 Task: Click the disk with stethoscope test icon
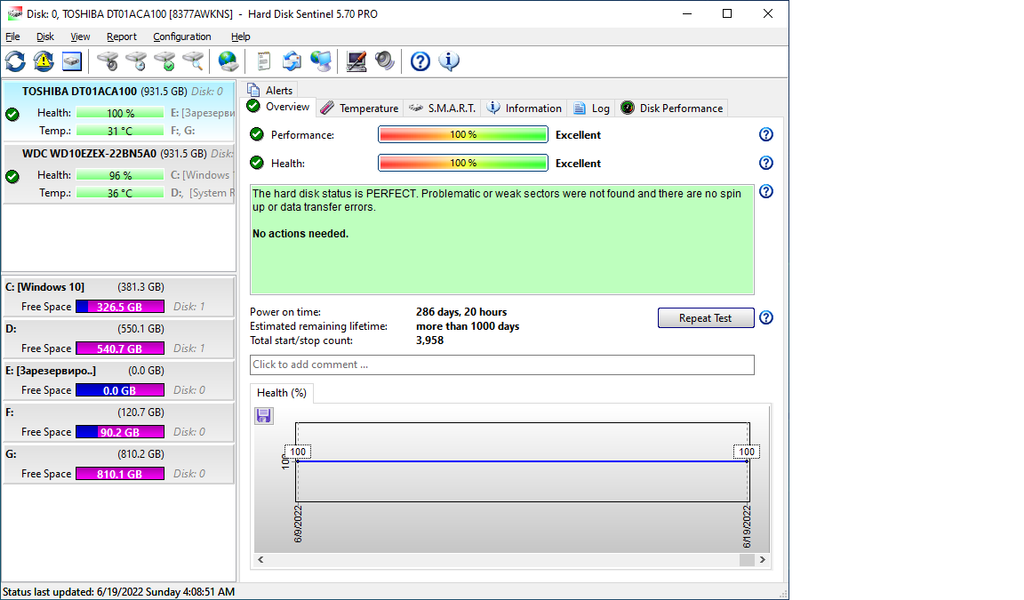click(108, 61)
